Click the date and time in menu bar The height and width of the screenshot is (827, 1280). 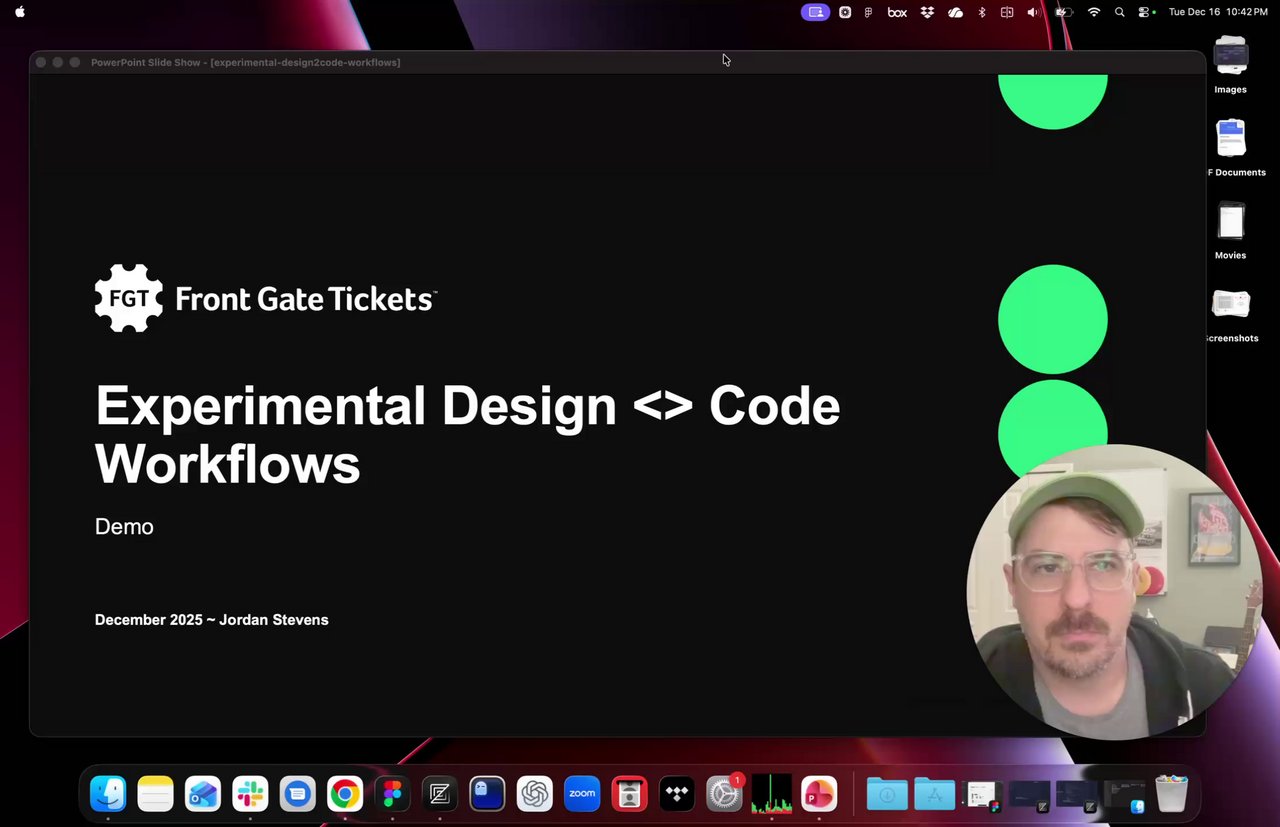pyautogui.click(x=1218, y=12)
